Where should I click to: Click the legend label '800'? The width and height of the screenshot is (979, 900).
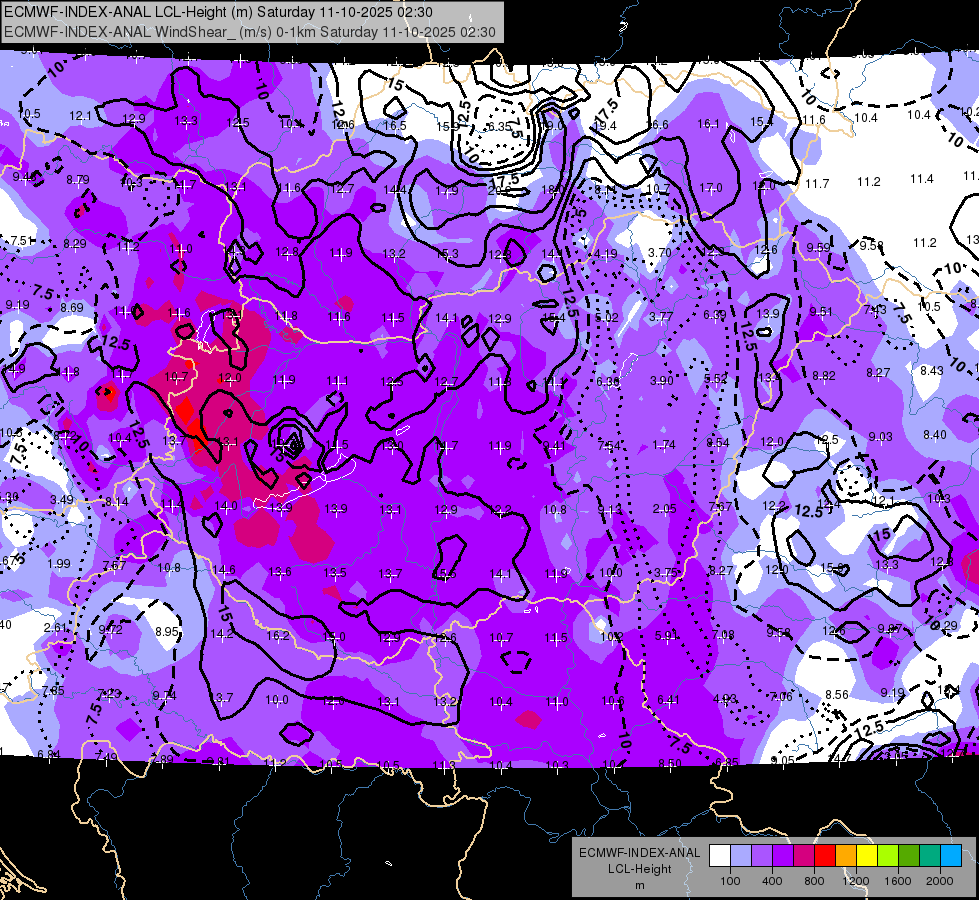(814, 881)
